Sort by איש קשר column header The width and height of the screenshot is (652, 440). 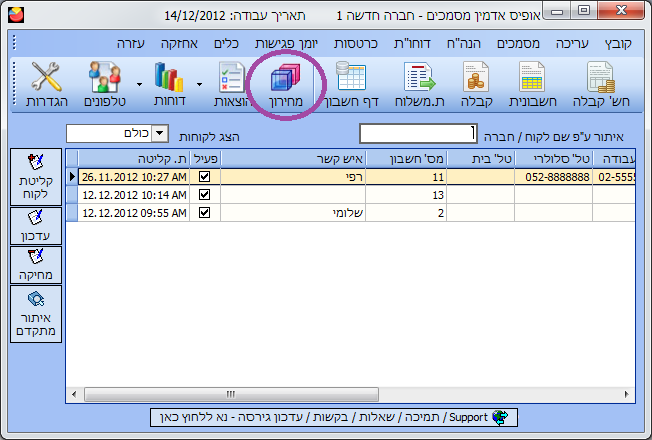point(293,159)
